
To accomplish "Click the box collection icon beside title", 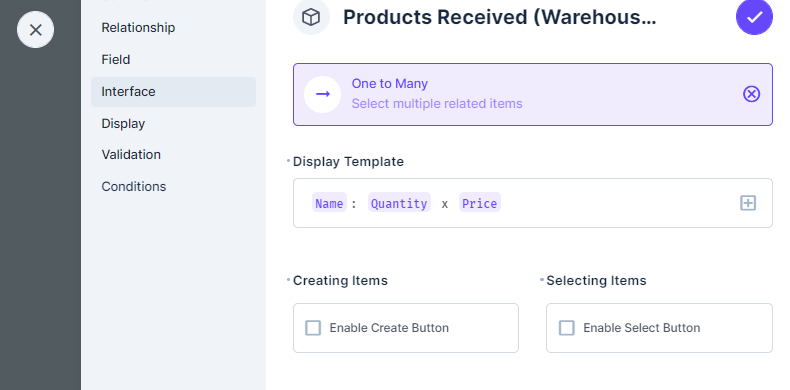I will (311, 17).
